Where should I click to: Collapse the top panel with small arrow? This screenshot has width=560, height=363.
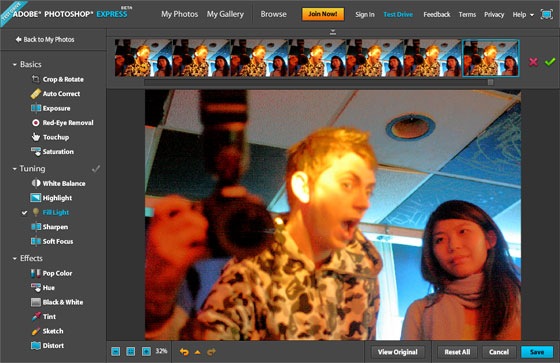click(x=333, y=33)
